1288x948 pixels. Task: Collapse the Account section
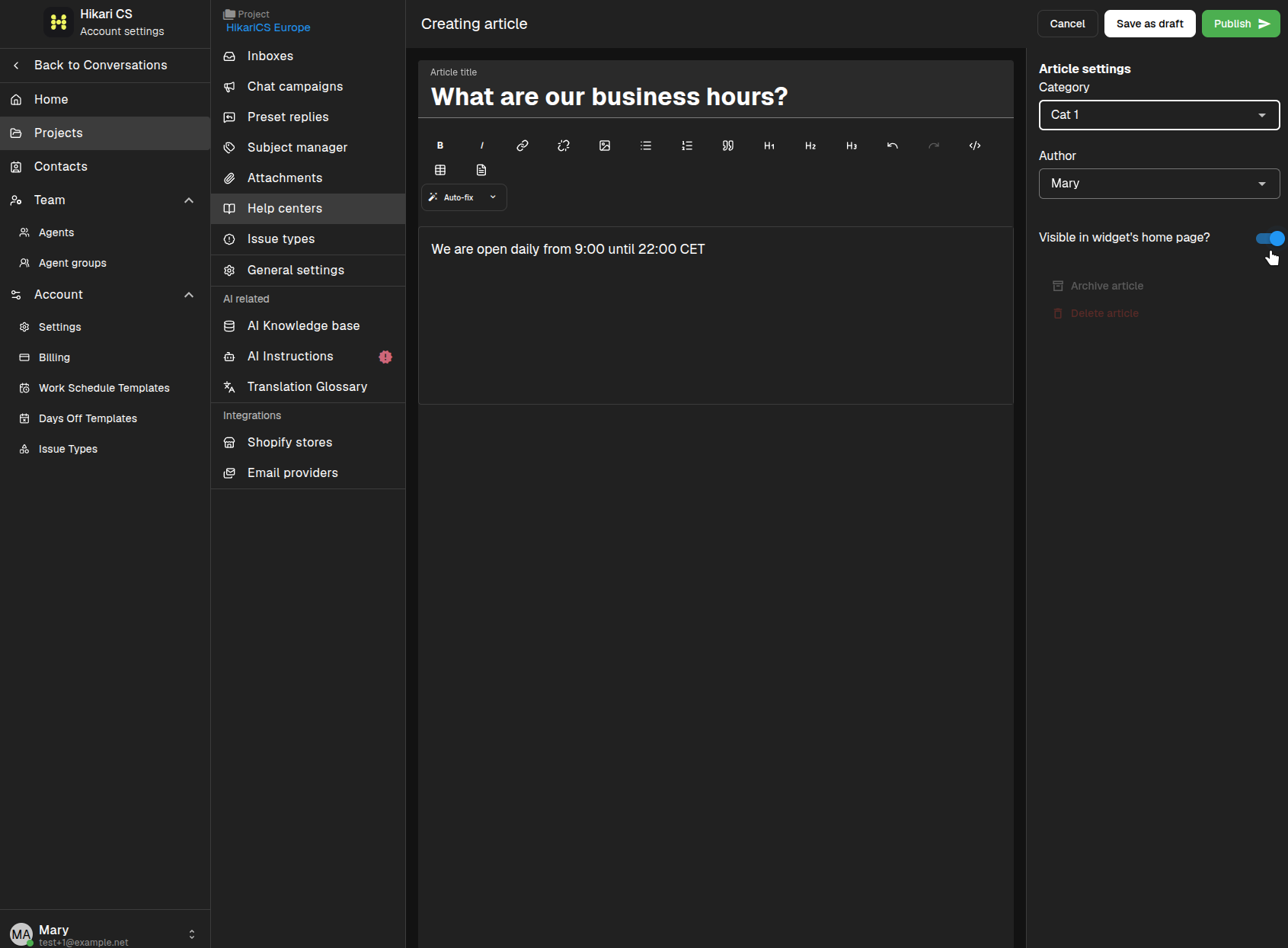point(189,295)
